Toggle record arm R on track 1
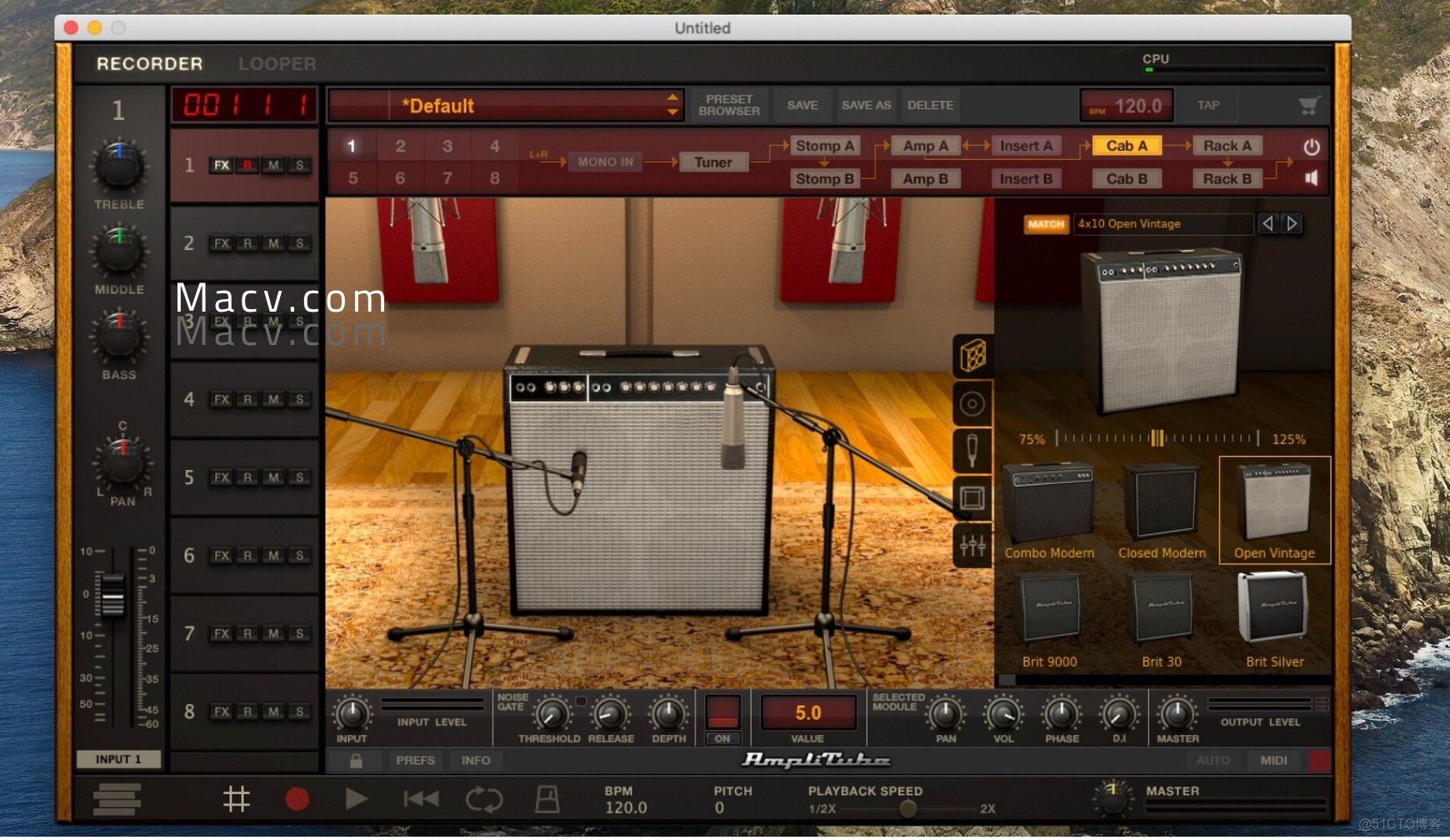Viewport: 1450px width, 840px height. 247,165
